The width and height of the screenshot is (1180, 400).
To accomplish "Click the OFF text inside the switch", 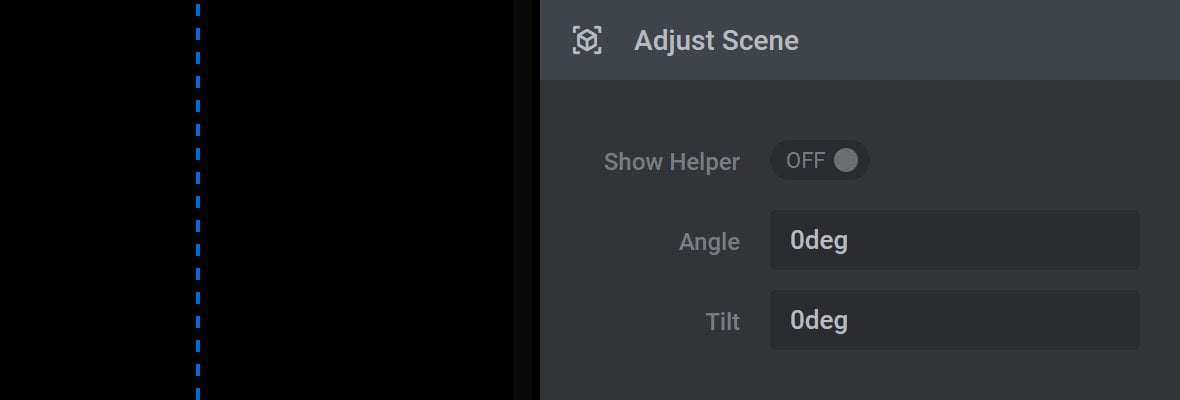I will coord(805,161).
